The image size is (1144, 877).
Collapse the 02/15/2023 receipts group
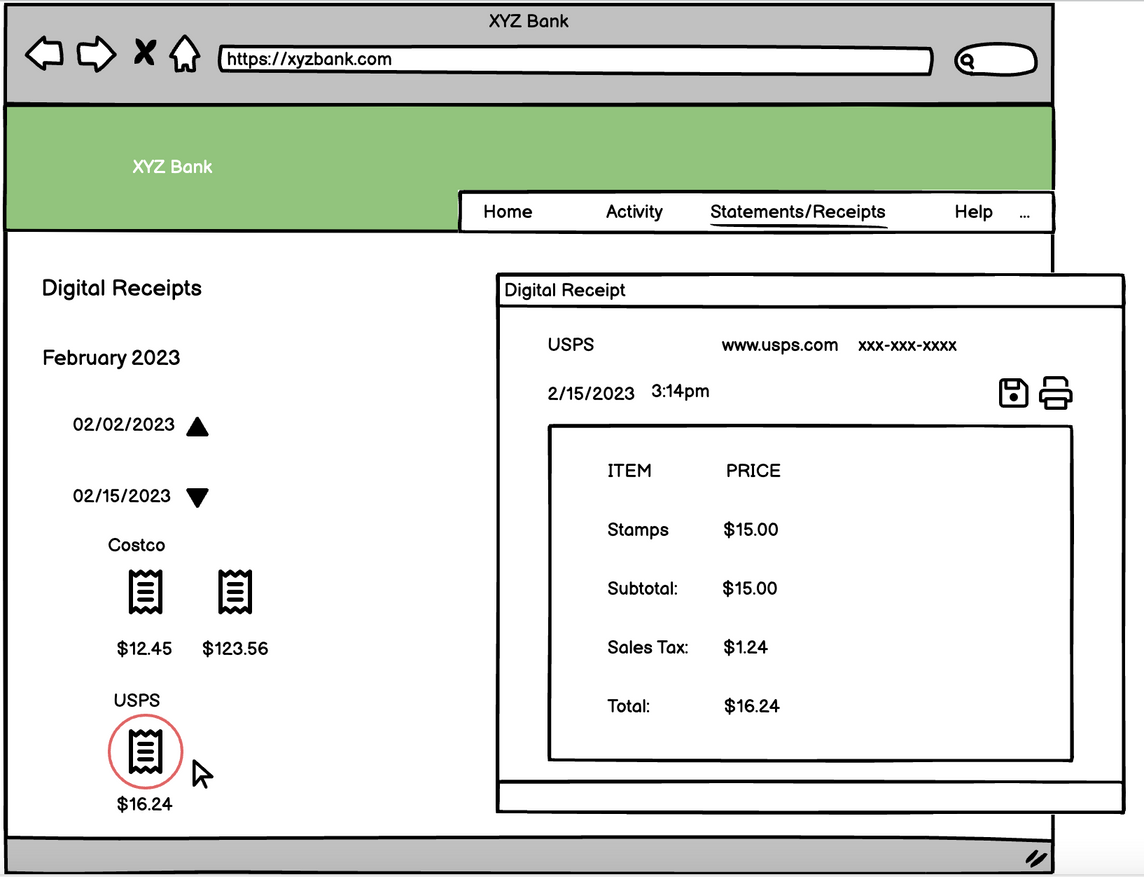click(197, 497)
